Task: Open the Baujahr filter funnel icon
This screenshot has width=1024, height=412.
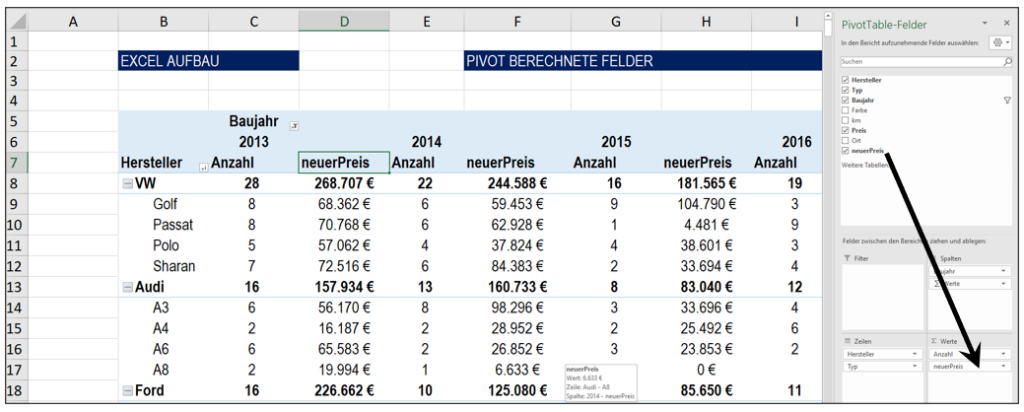Action: coord(1006,101)
